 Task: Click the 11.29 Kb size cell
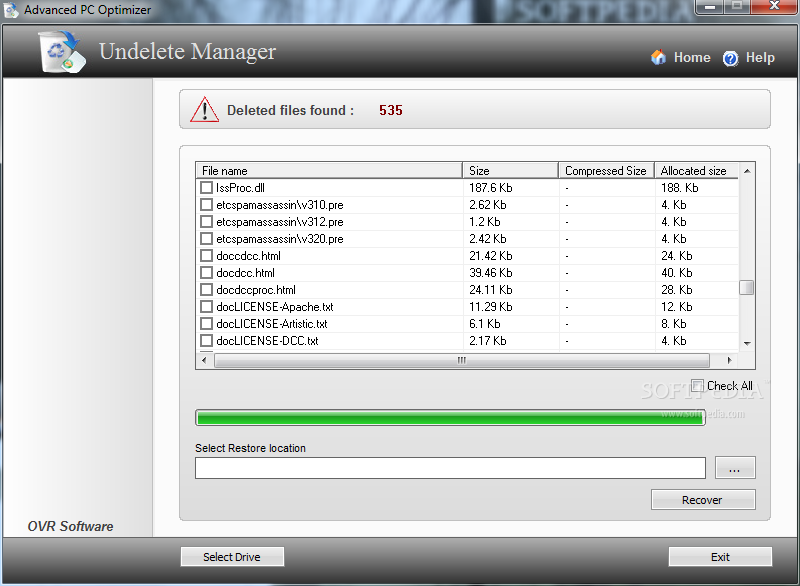click(x=490, y=307)
